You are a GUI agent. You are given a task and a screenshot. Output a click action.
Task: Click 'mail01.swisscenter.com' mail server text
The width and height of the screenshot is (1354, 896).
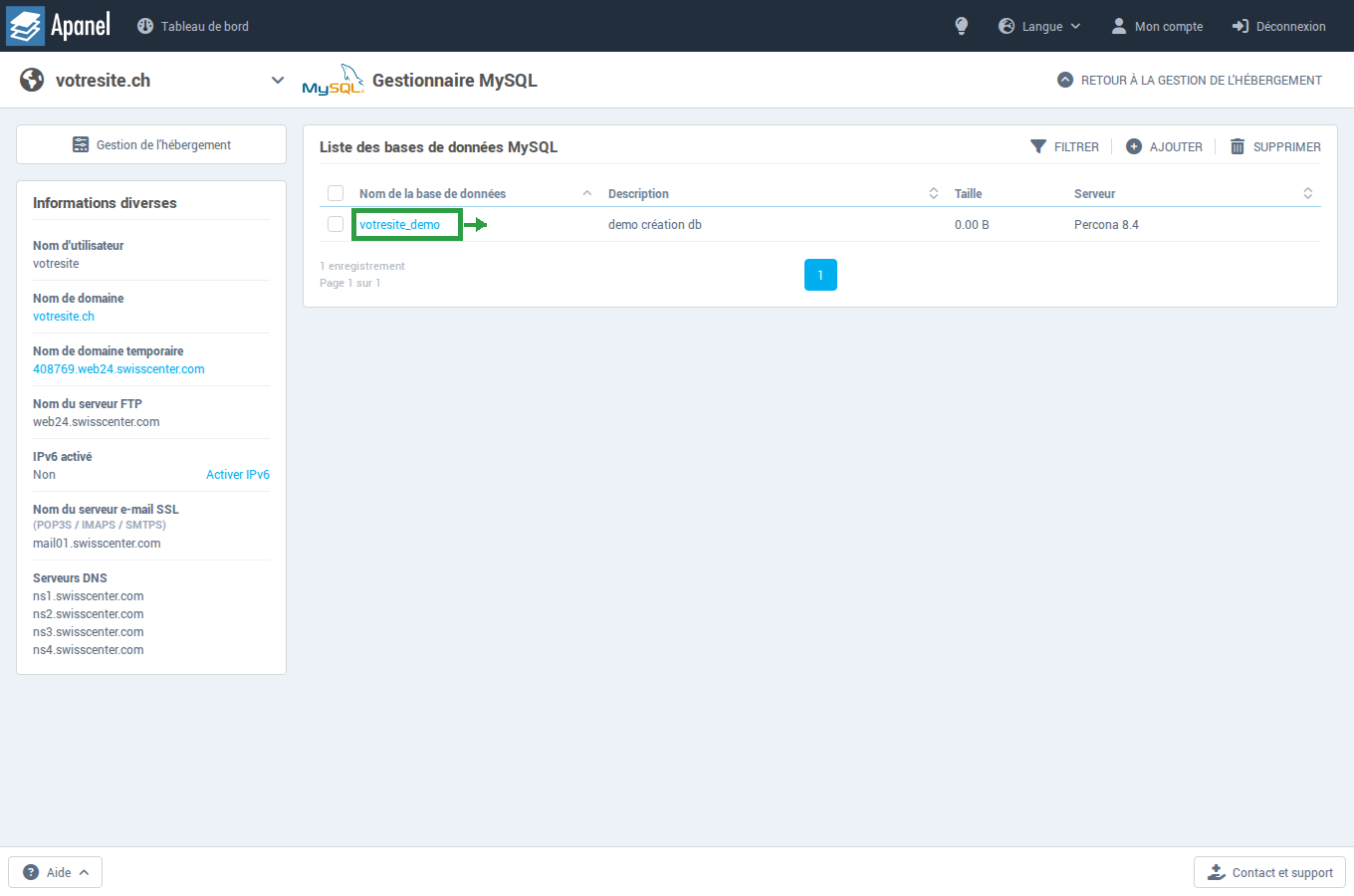tap(97, 543)
